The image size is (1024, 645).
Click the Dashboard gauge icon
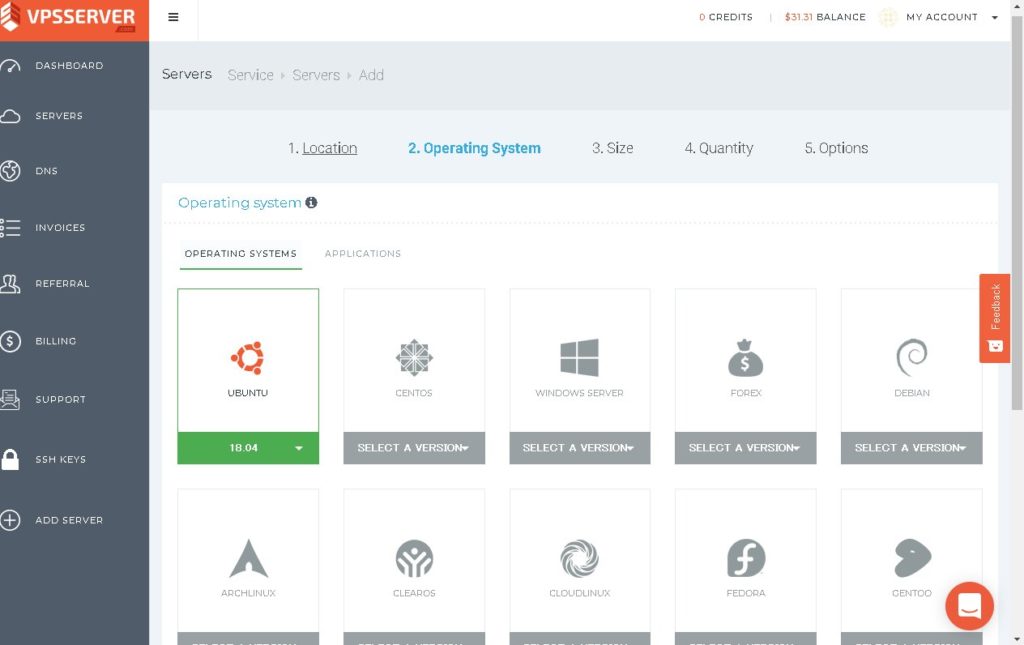click(10, 66)
